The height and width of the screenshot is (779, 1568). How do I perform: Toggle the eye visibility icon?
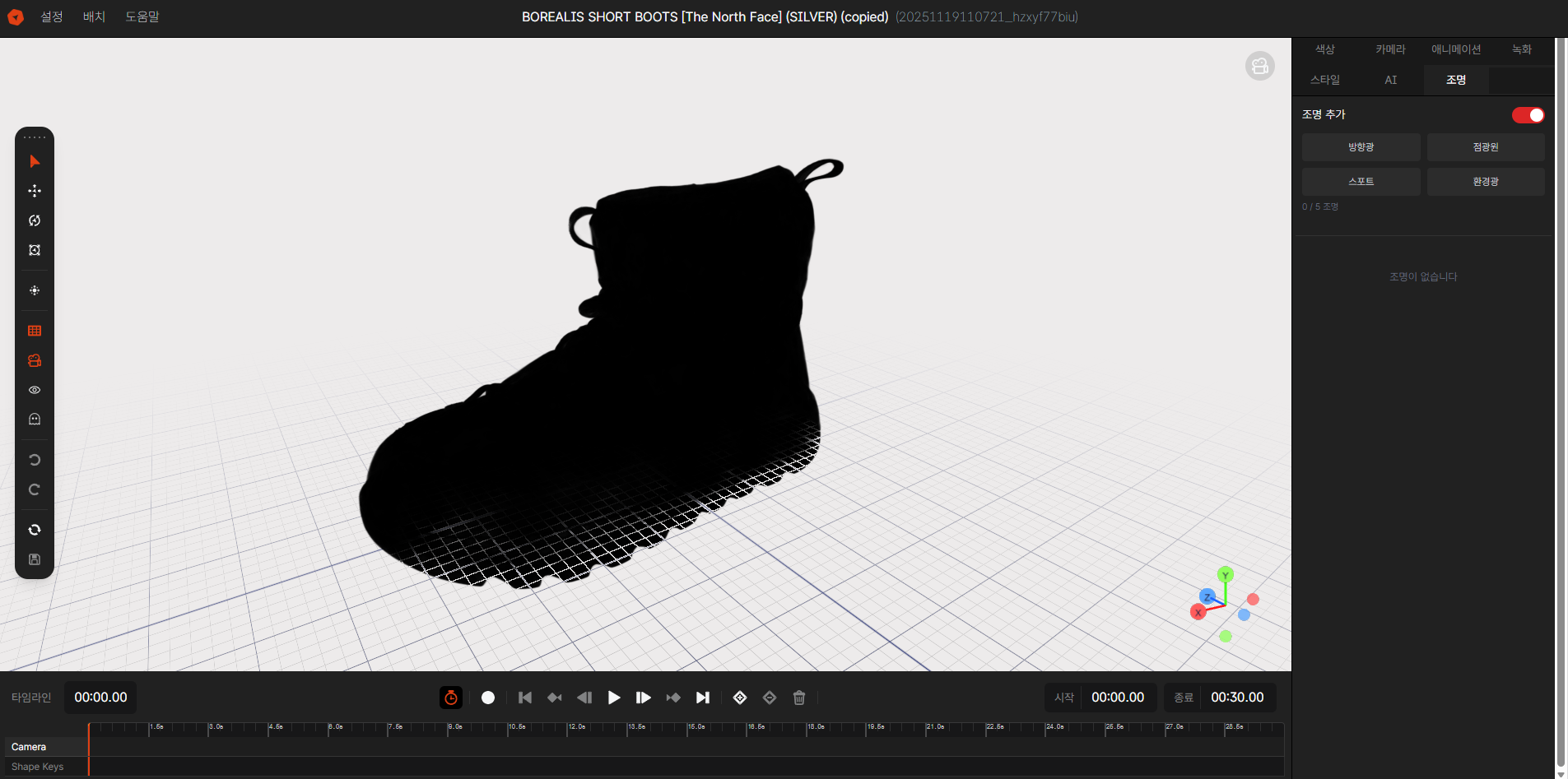(x=34, y=390)
